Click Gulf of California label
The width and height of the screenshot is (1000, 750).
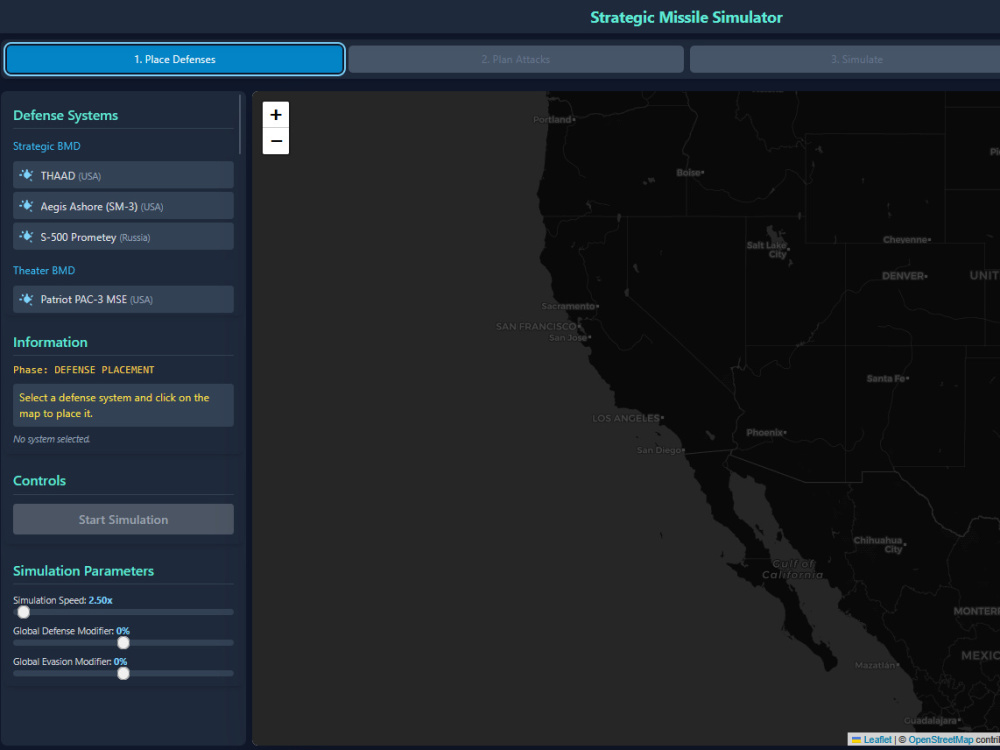coord(792,569)
